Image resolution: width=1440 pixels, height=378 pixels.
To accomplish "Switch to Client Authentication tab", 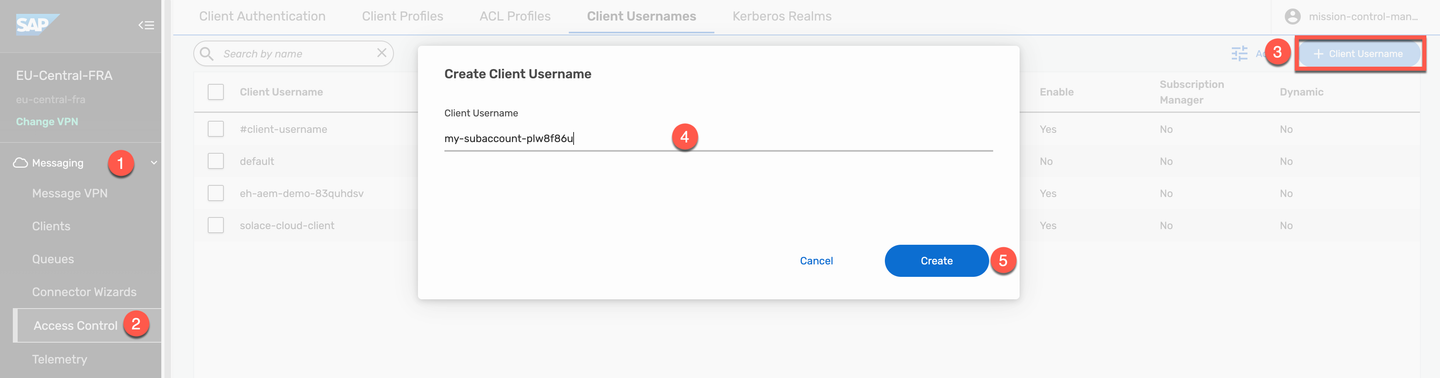I will pyautogui.click(x=262, y=16).
